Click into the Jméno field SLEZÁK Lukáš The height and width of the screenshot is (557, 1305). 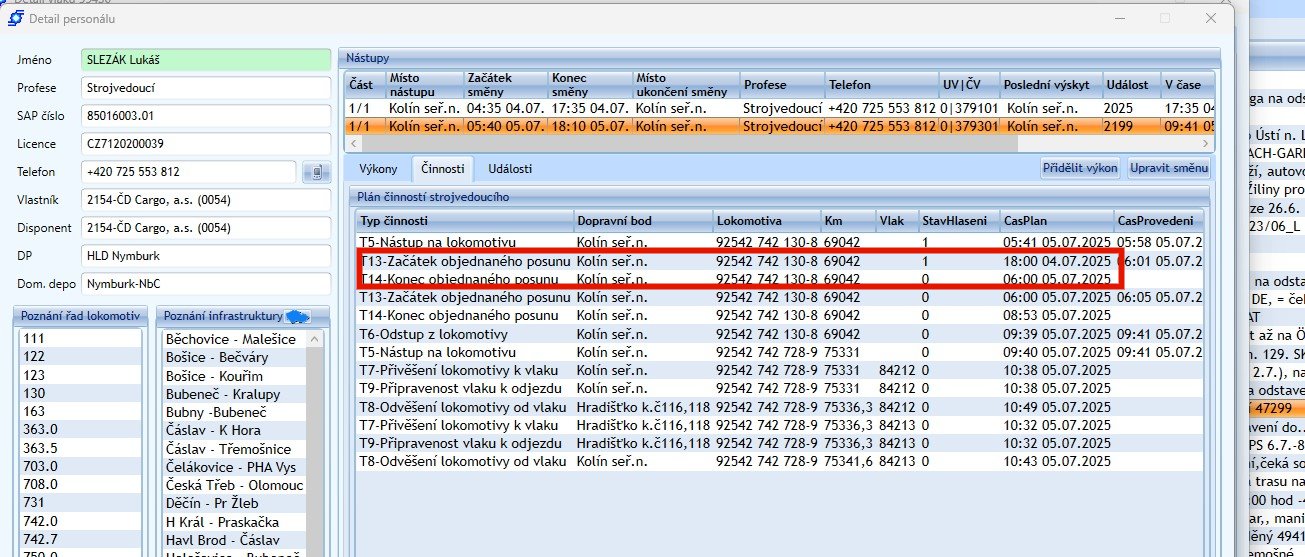(x=205, y=60)
